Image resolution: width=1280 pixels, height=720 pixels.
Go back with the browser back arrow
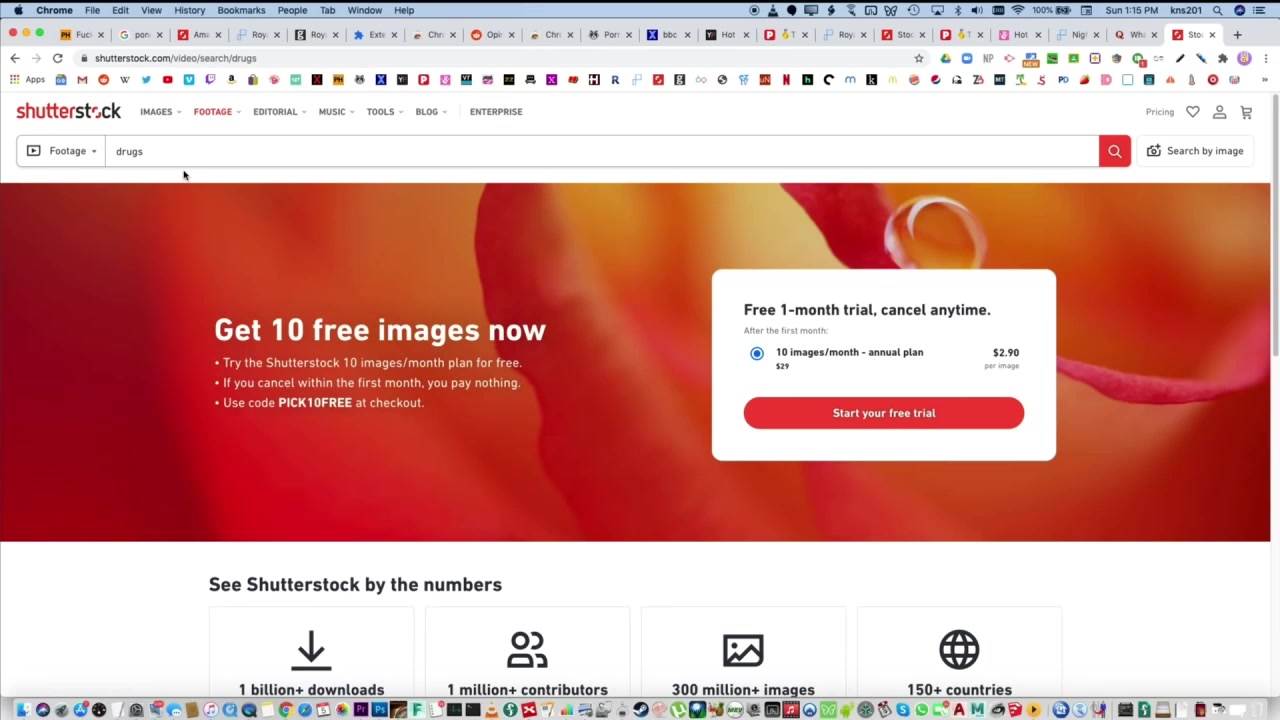tap(15, 58)
